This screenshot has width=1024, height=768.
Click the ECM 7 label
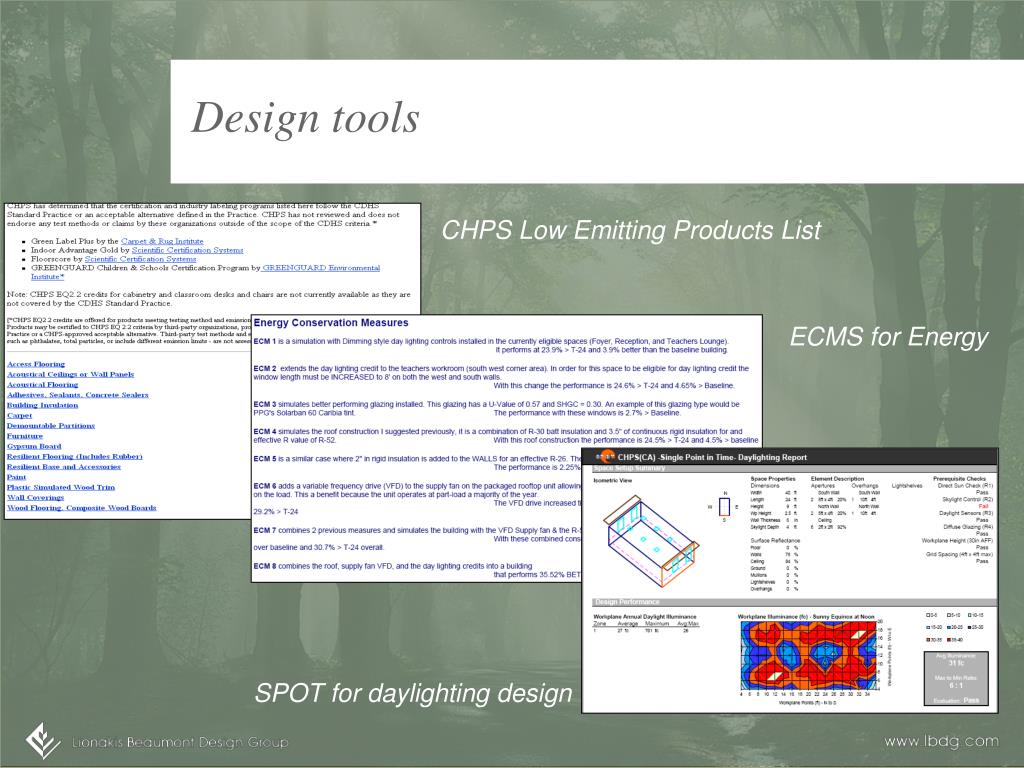(x=264, y=530)
